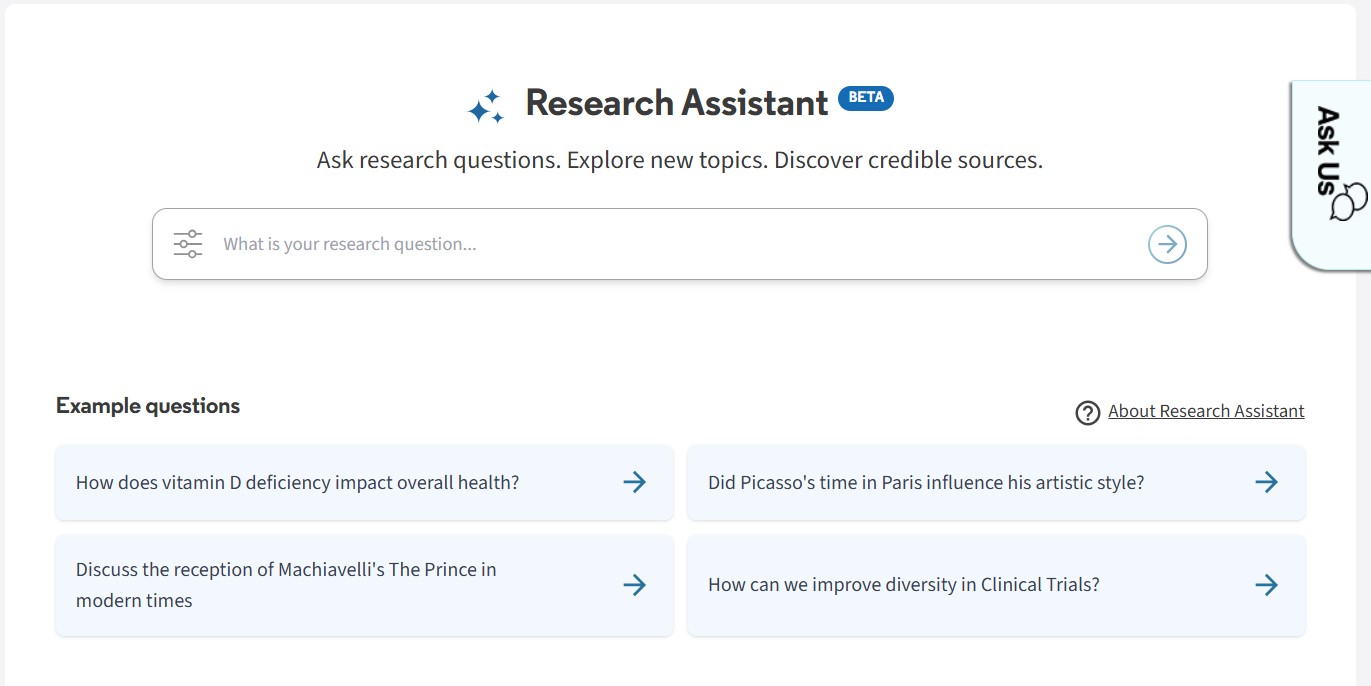Click the question mark help icon
Screen dimensions: 1371x686
(1087, 412)
